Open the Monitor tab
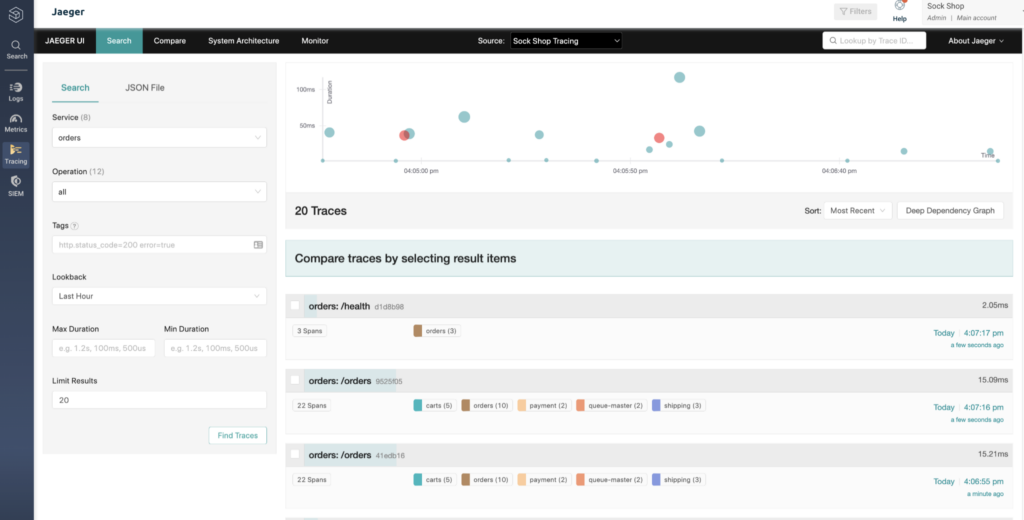Image resolution: width=1024 pixels, height=520 pixels. pos(315,41)
